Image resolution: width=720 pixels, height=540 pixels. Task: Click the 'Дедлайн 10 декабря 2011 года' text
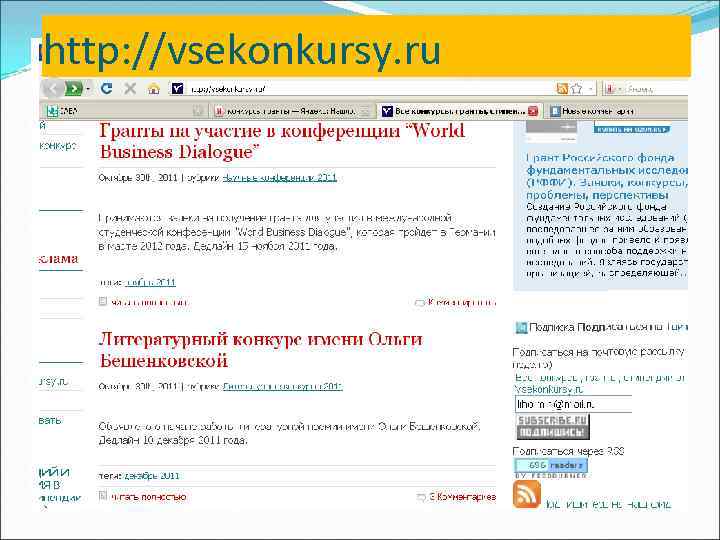pos(173,440)
